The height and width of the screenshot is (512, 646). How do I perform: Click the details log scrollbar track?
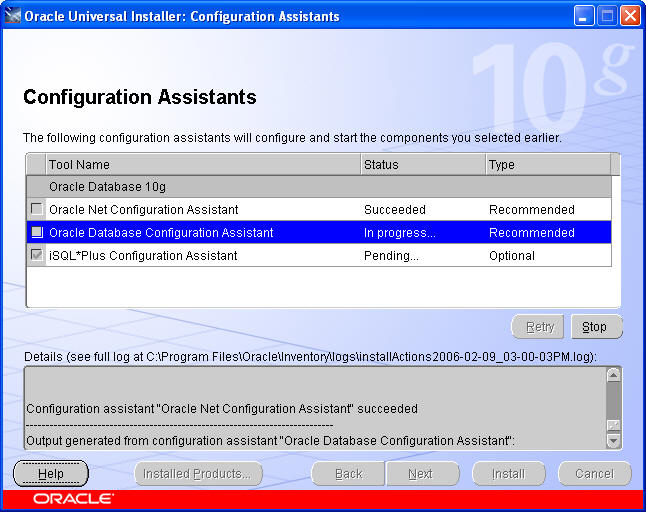click(613, 400)
